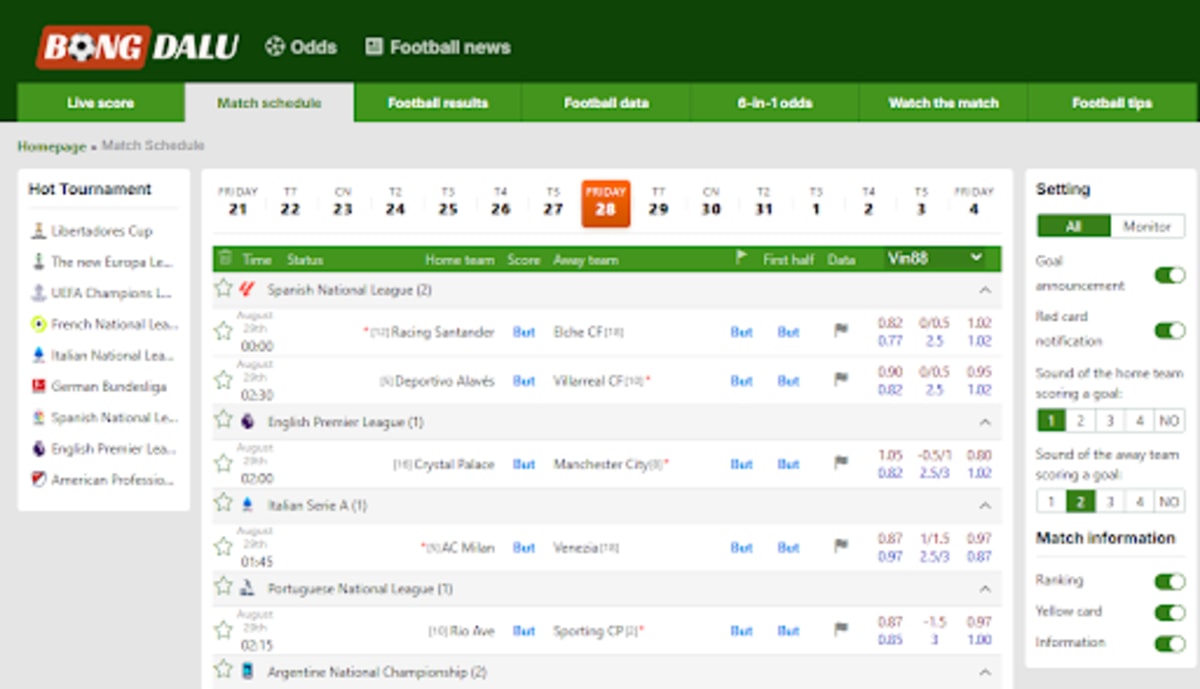The image size is (1200, 689).
Task: Star the Crystal Palace match
Action: [x=223, y=463]
